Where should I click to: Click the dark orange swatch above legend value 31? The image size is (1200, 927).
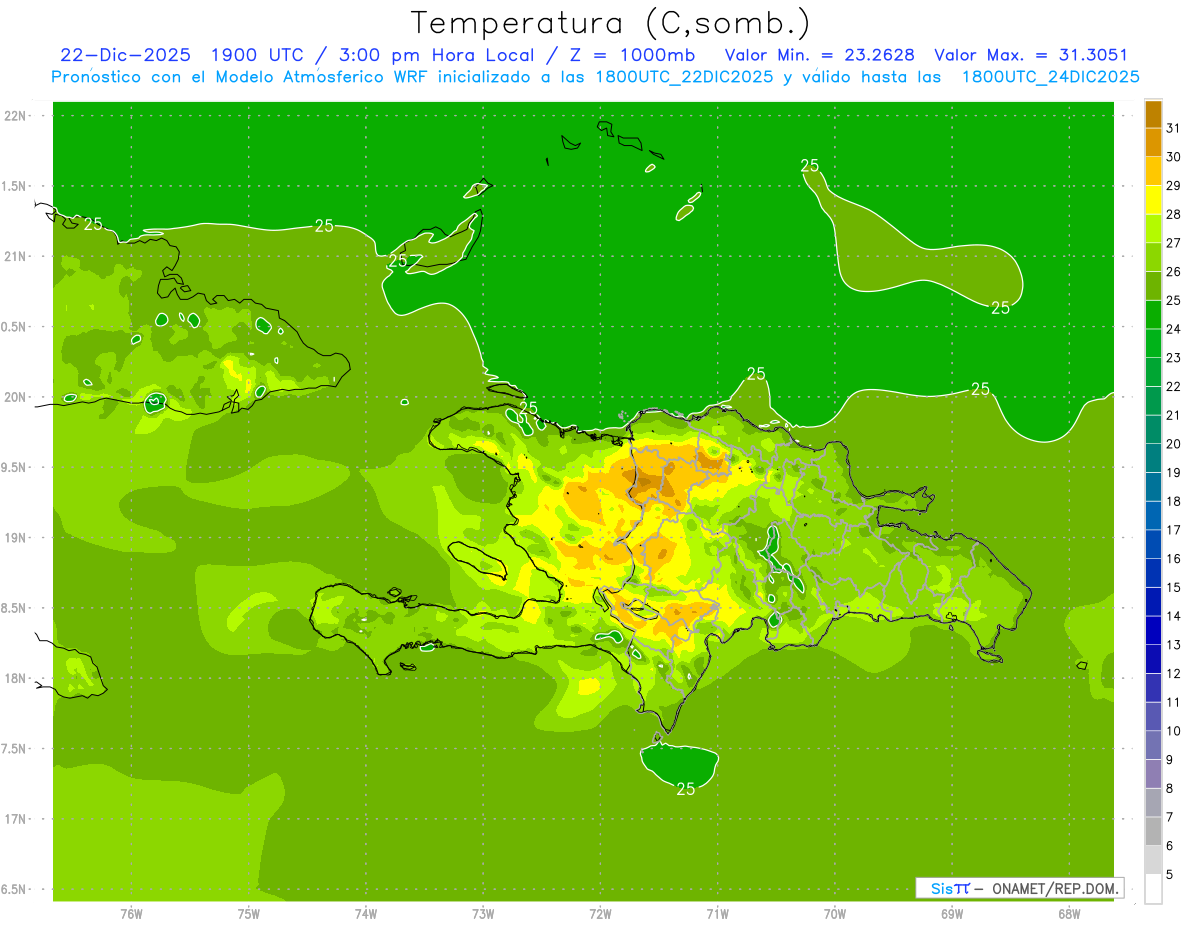1153,114
